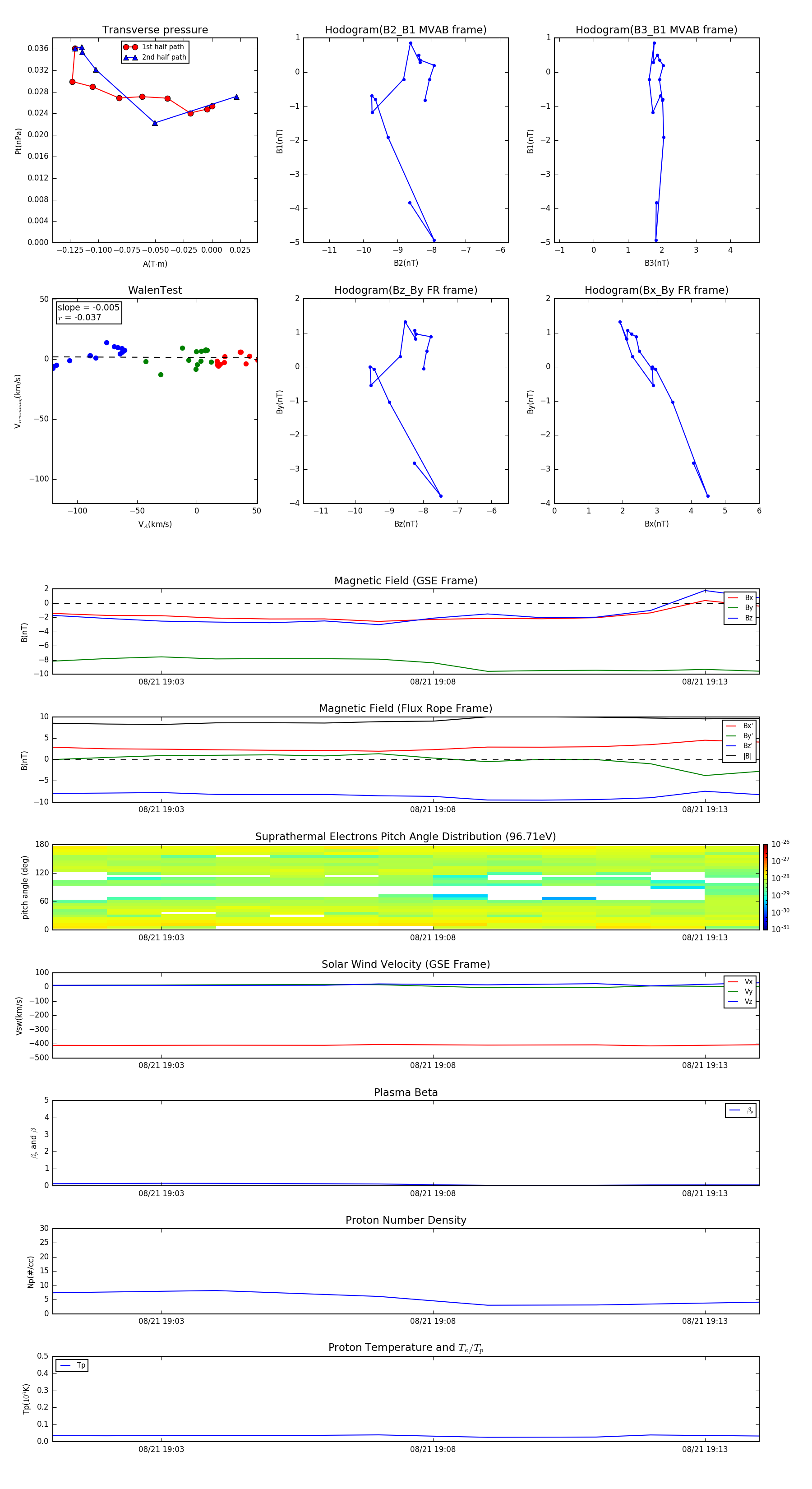Click the 'Bz' legend entry in GSE plot
This screenshot has width=812, height=1489.
pos(741,618)
